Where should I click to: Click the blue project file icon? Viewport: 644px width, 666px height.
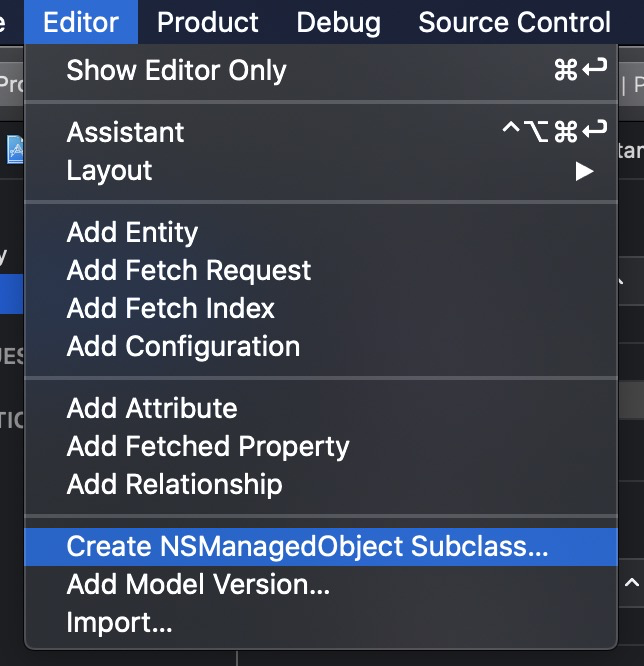tap(15, 150)
